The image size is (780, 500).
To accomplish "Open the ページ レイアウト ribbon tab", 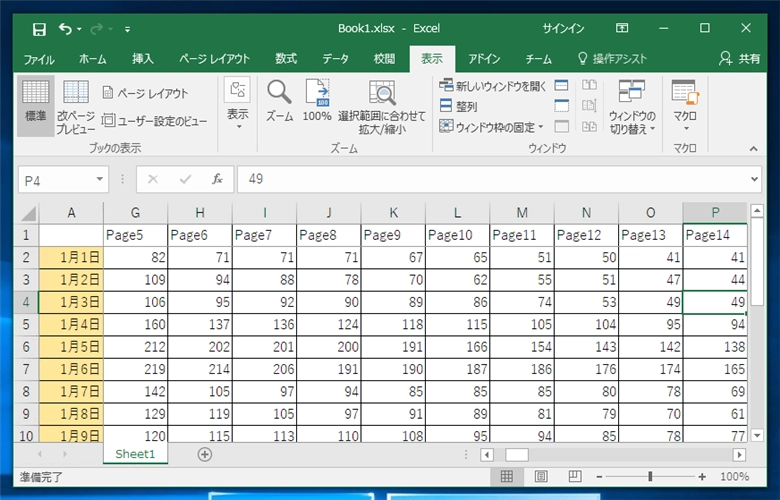I will tap(214, 59).
